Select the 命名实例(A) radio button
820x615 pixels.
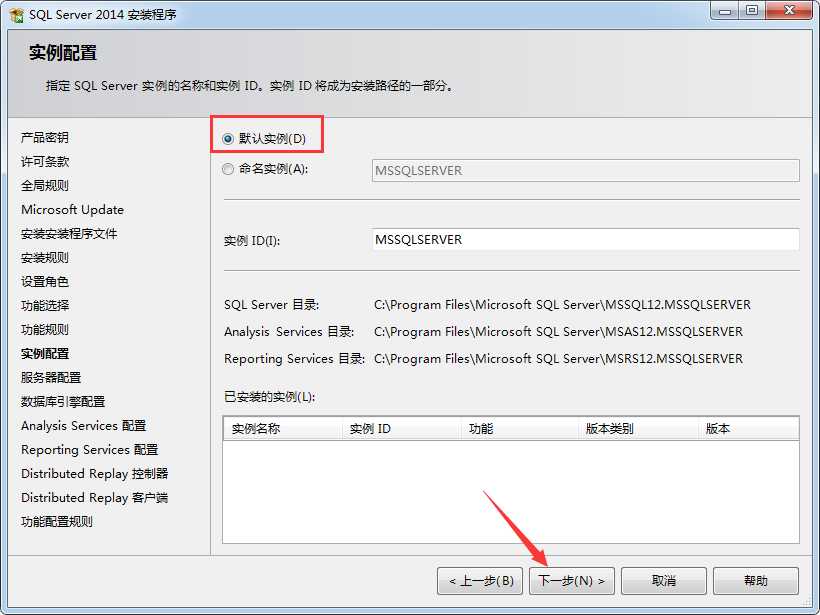pyautogui.click(x=227, y=169)
